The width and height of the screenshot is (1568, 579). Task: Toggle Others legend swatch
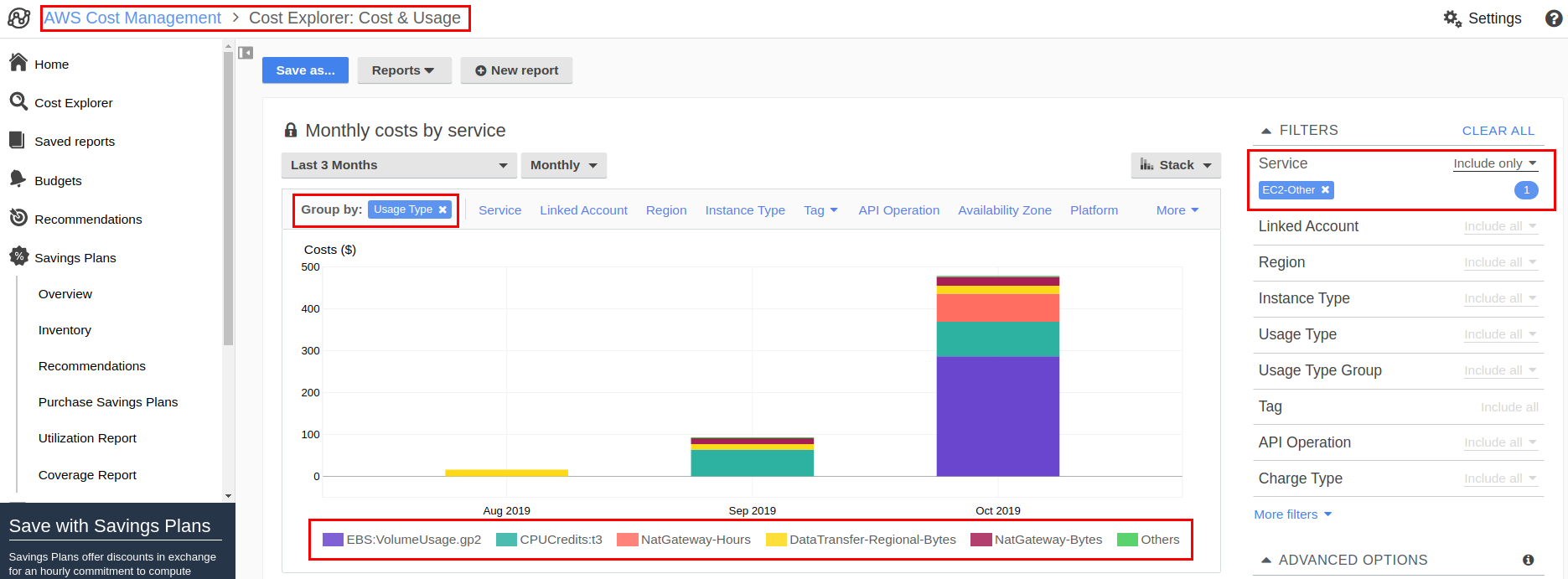point(1127,540)
